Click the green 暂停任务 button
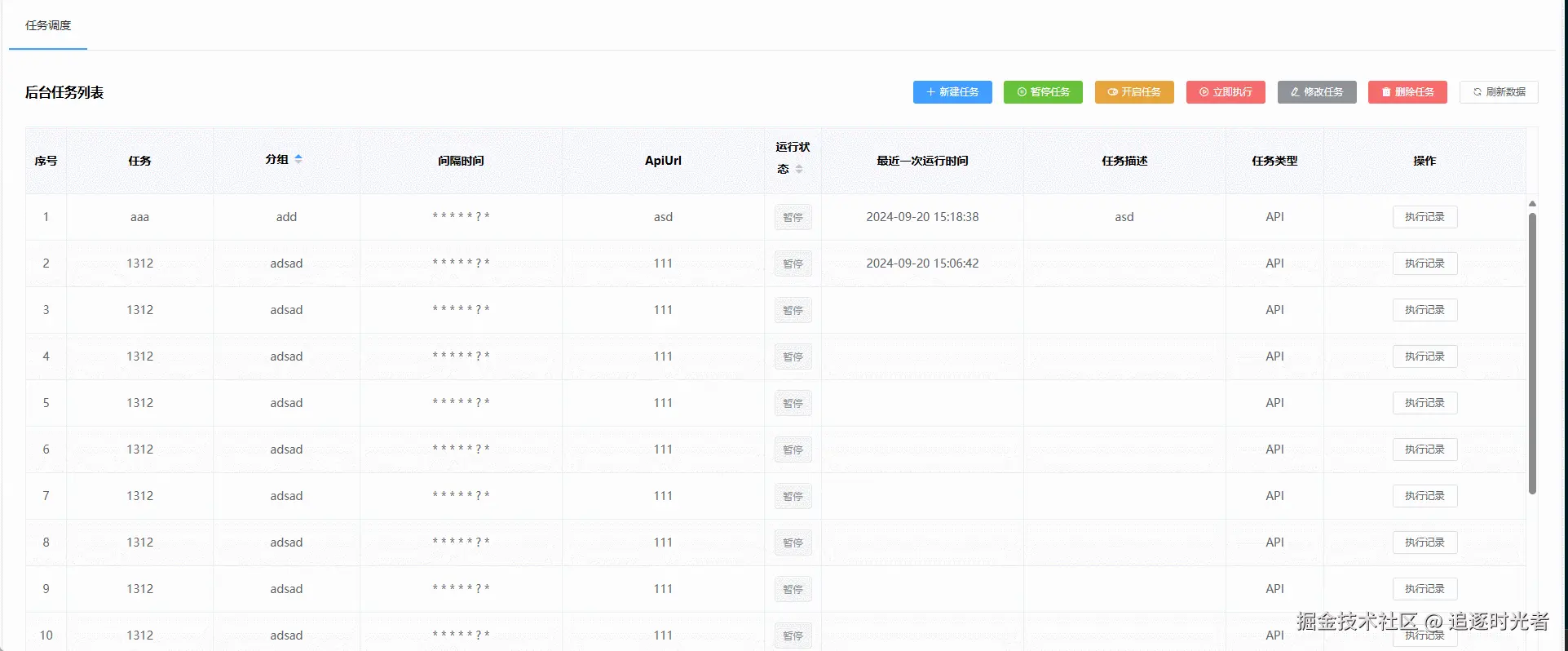Screen dimensions: 1568x651 1043,92
